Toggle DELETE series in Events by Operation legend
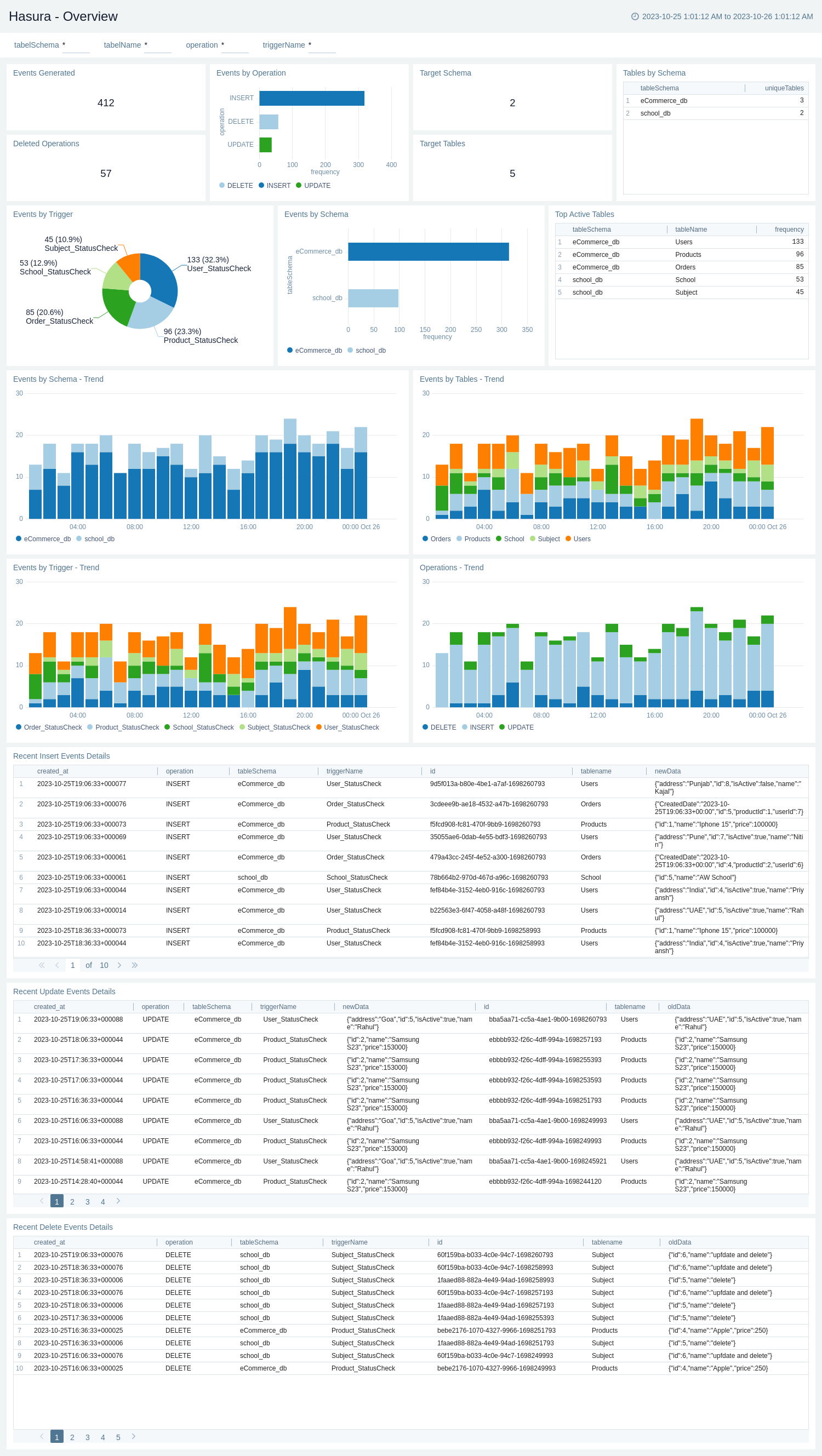822x1456 pixels. tap(236, 185)
